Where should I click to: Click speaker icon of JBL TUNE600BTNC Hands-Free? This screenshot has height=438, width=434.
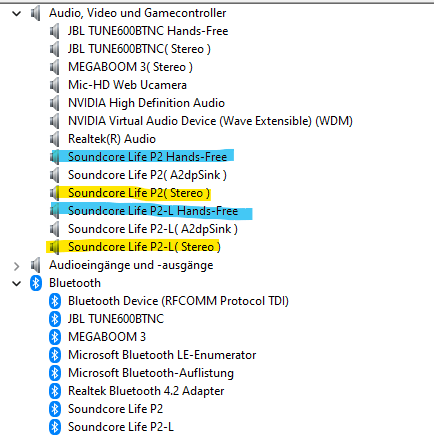[54, 31]
